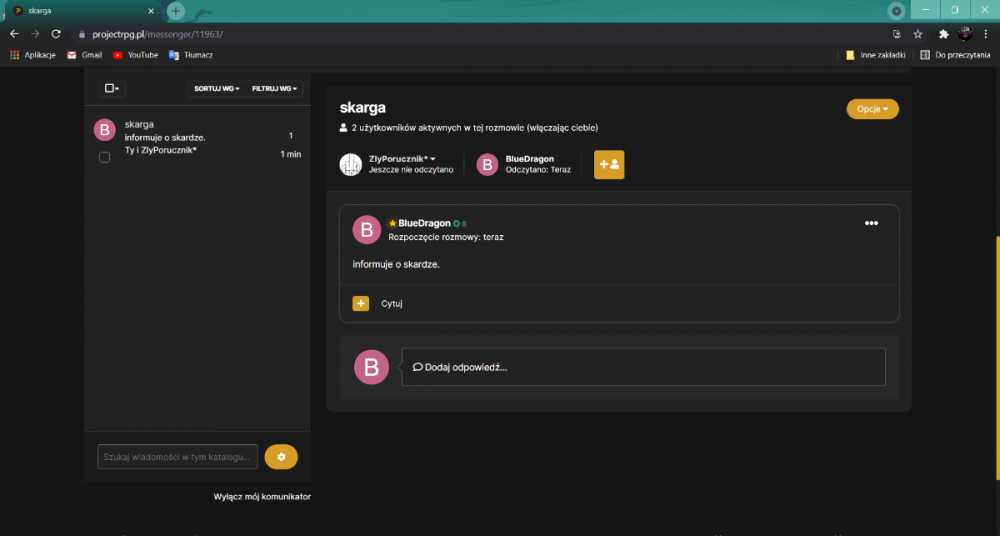
Task: Expand the SORTUJ WG dropdown
Action: tap(217, 89)
